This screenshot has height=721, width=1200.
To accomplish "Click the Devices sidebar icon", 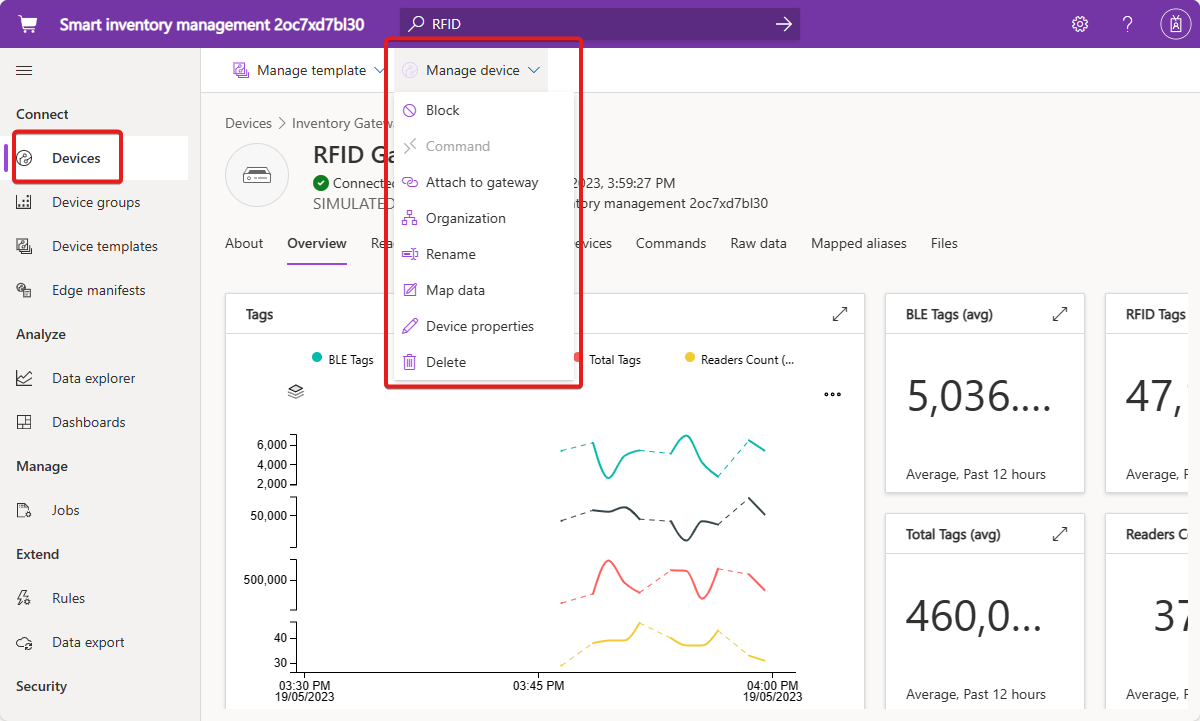I will (x=25, y=158).
